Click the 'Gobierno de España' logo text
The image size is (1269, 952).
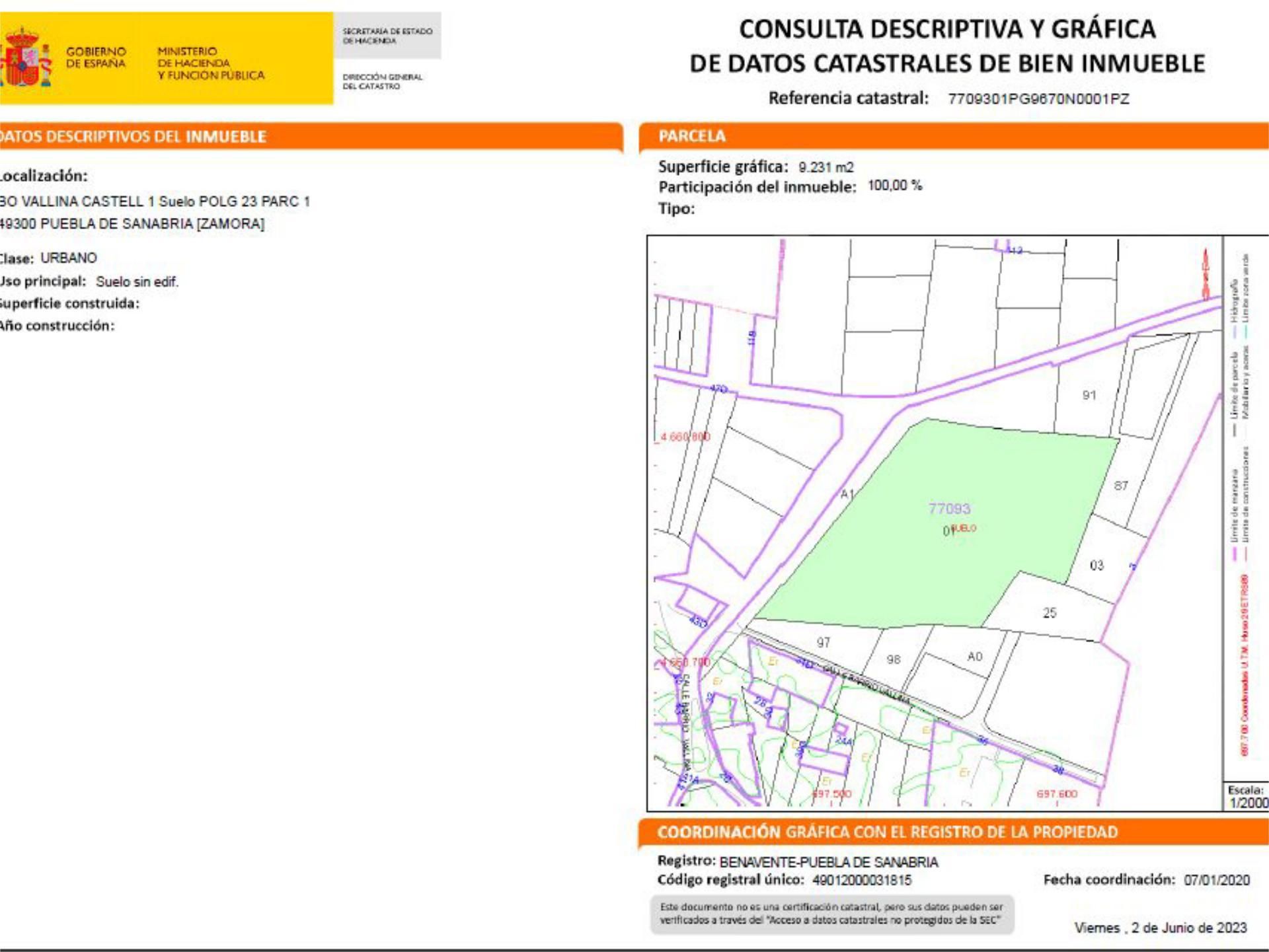96,57
